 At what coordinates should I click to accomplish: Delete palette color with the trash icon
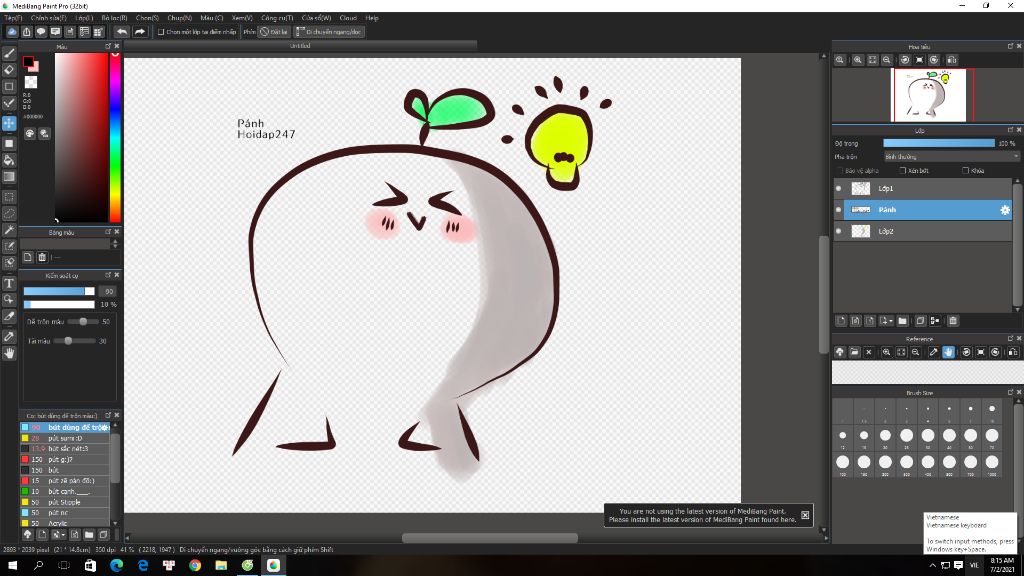(42, 257)
